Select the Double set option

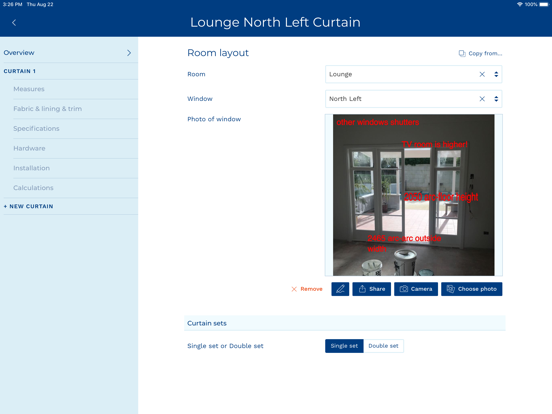point(383,346)
